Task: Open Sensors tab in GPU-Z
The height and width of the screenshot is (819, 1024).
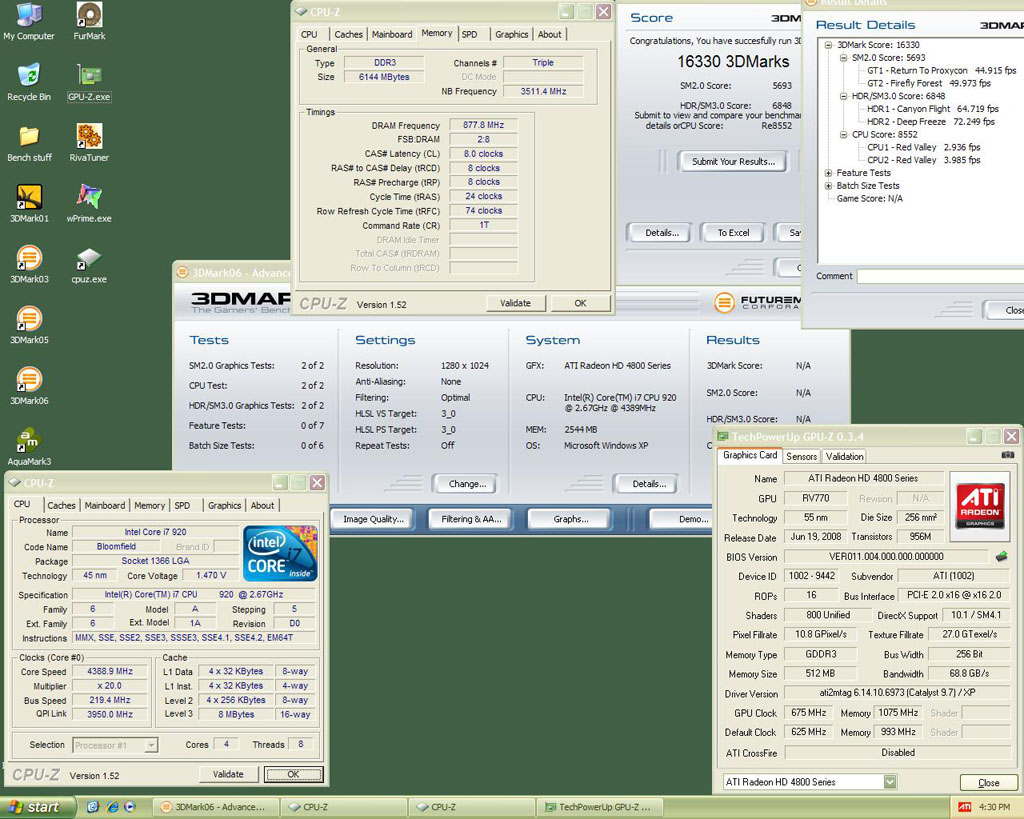Action: [x=801, y=457]
